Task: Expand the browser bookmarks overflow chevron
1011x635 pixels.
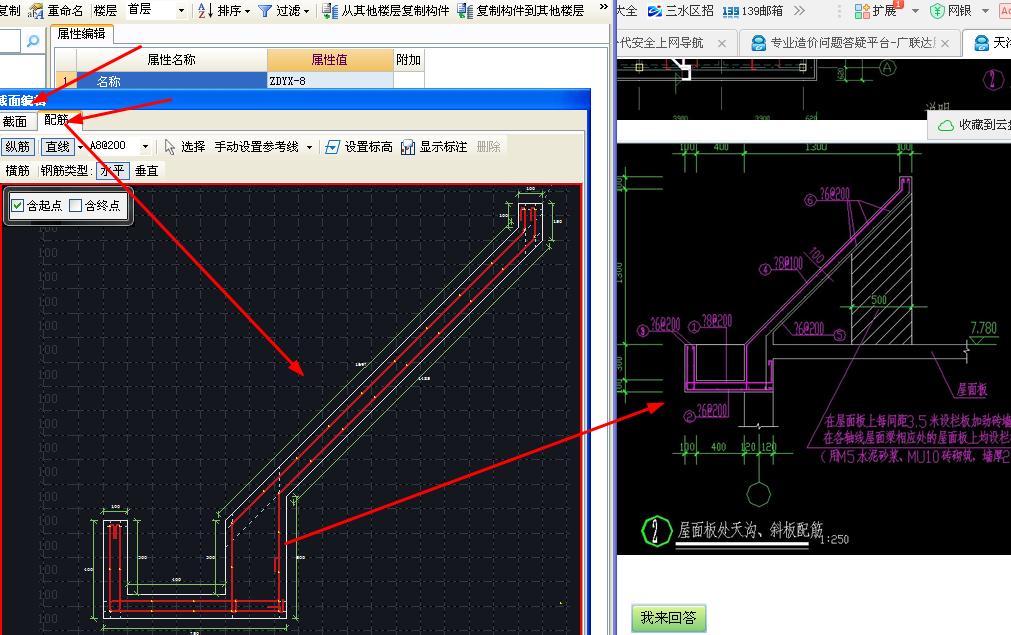Action: (800, 10)
